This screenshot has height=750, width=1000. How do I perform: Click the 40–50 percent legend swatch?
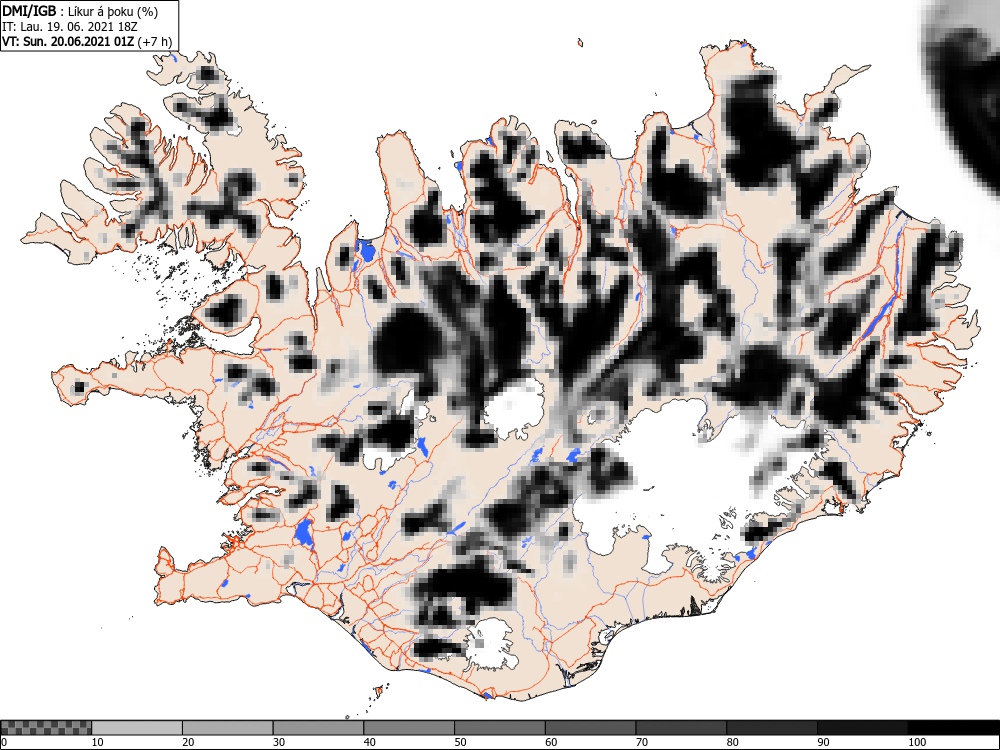tap(409, 728)
